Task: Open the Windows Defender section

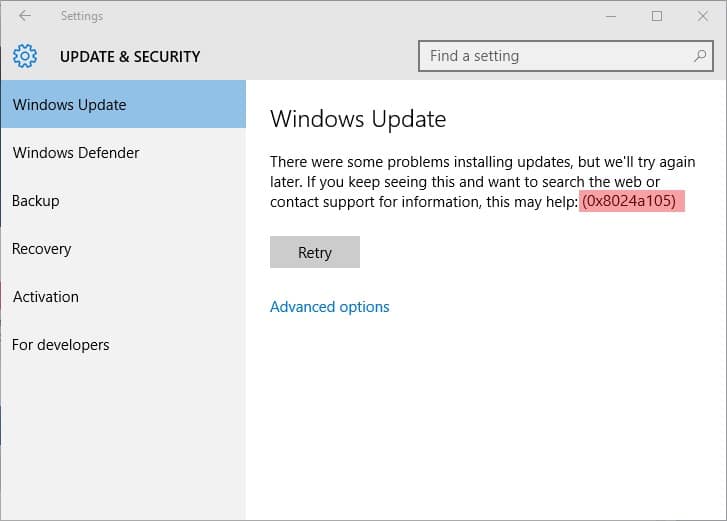Action: (x=123, y=152)
